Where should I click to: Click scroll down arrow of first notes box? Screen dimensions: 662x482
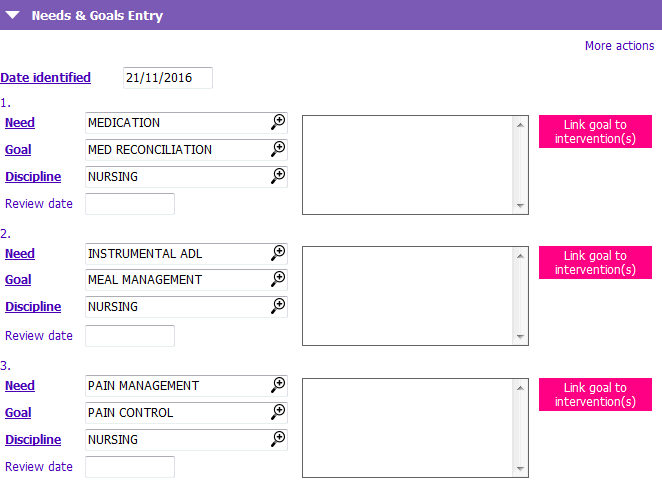point(520,205)
